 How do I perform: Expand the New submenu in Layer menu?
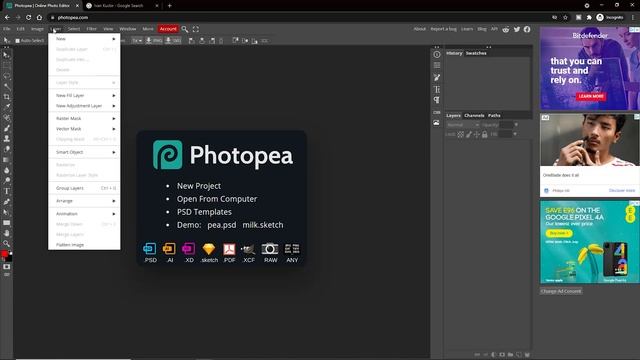click(x=84, y=39)
